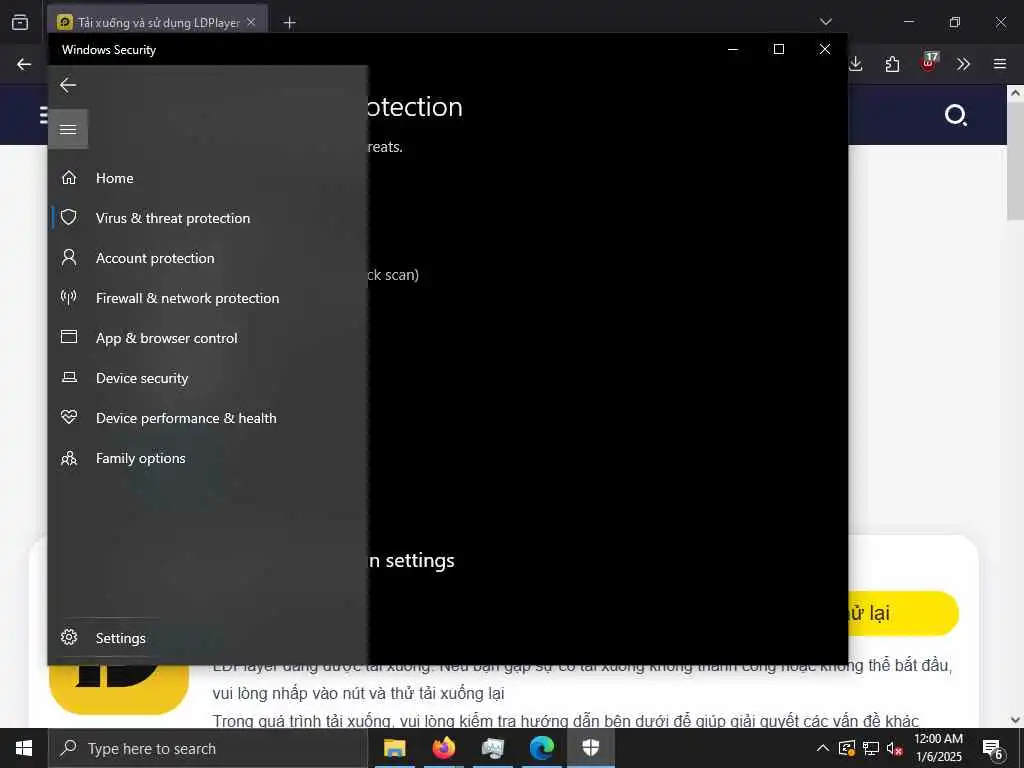Minimize the Windows Security window
The image size is (1024, 768).
(733, 50)
